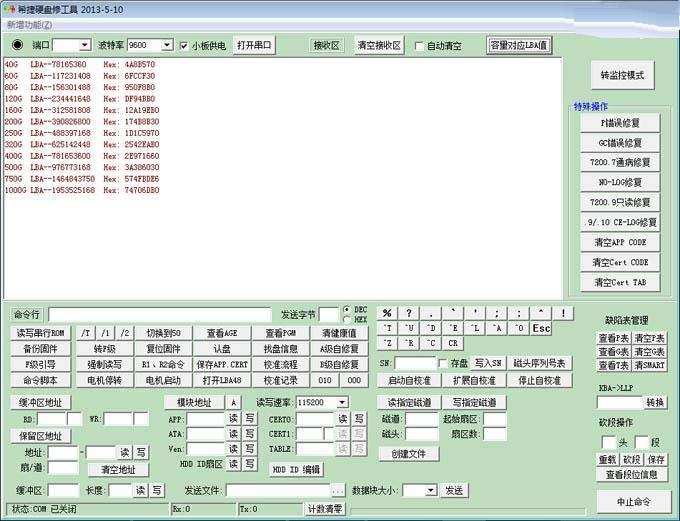
Task: Click the 打开串口 button
Action: click(254, 45)
